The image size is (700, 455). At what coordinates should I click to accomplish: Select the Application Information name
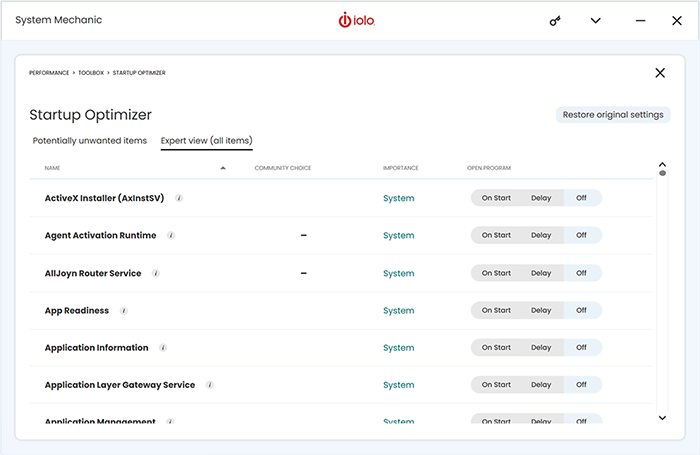(x=96, y=348)
